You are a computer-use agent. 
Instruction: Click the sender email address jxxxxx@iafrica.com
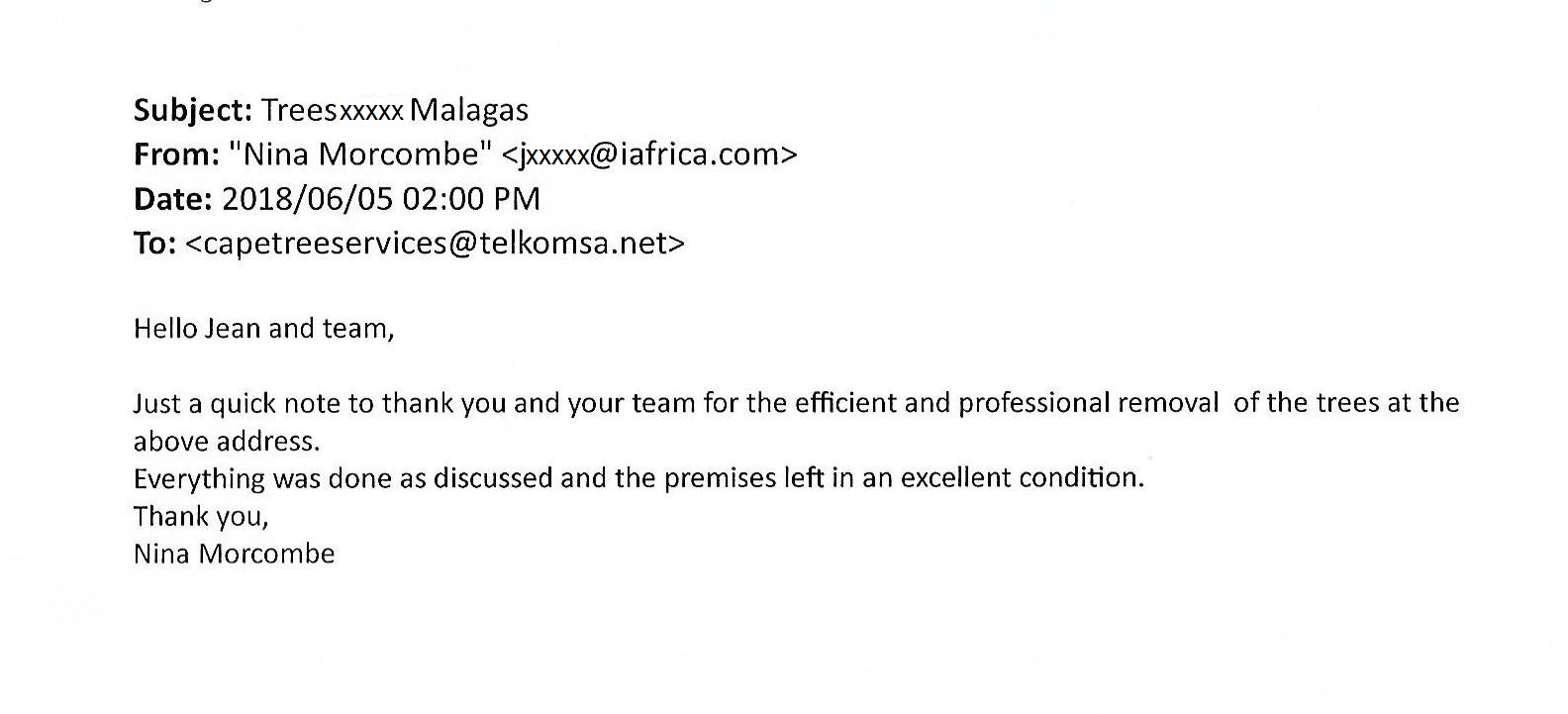click(x=649, y=154)
